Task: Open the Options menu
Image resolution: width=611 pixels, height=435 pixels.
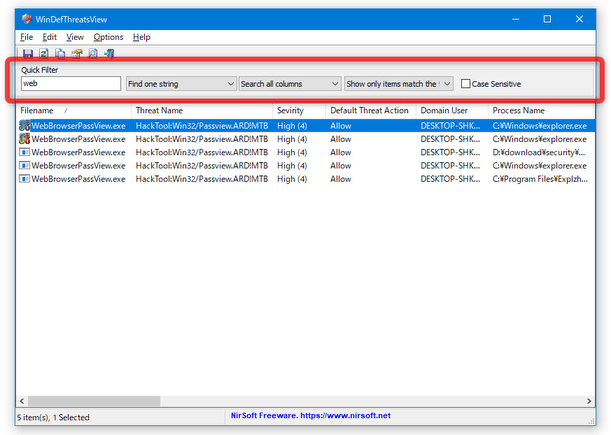Action: pos(108,37)
